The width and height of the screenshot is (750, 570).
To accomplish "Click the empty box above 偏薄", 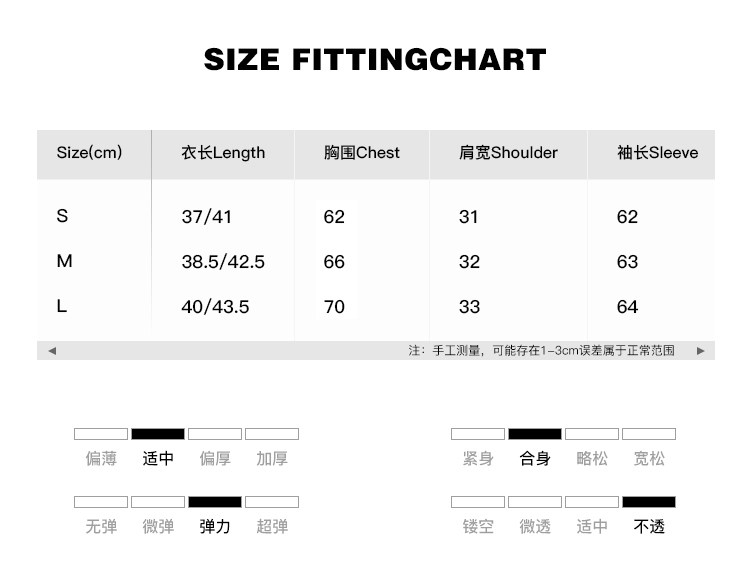I will click(x=101, y=434).
